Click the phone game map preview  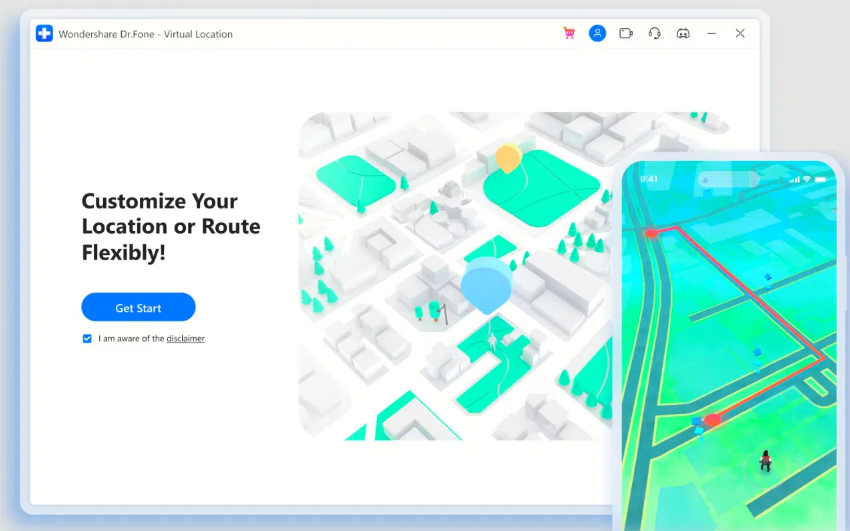(729, 347)
